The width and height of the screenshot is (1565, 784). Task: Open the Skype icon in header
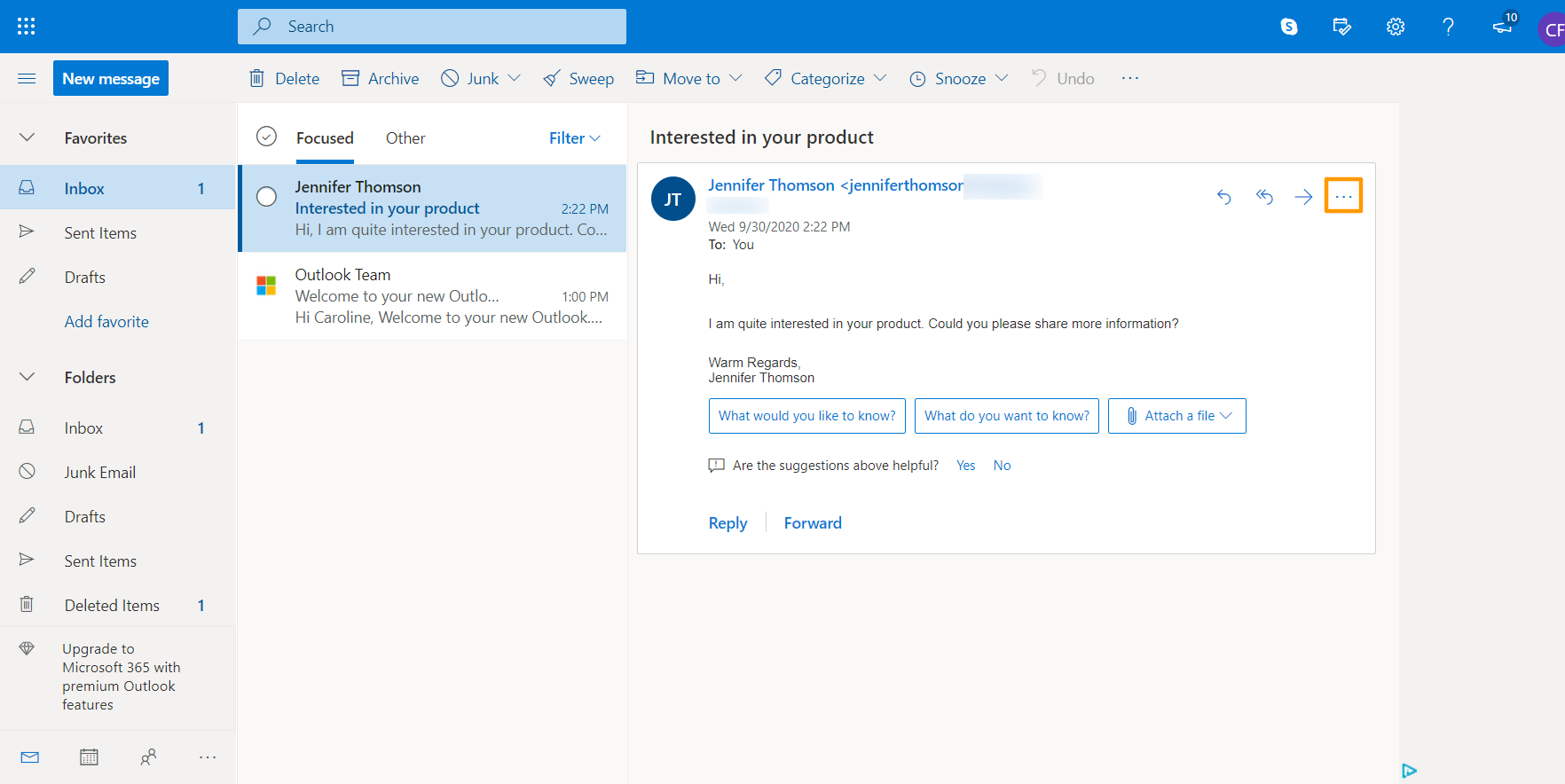[x=1289, y=27]
